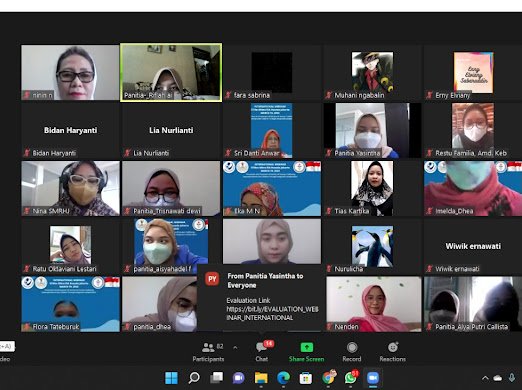The width and height of the screenshot is (522, 390).
Task: Click the taskbar Search magnifier icon
Action: [194, 378]
